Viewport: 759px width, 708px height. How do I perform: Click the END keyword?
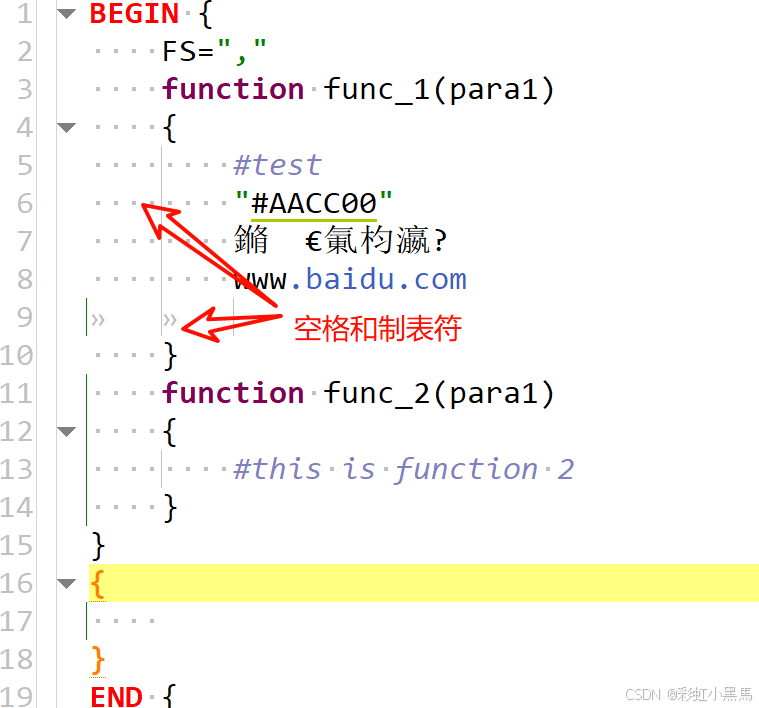[116, 697]
